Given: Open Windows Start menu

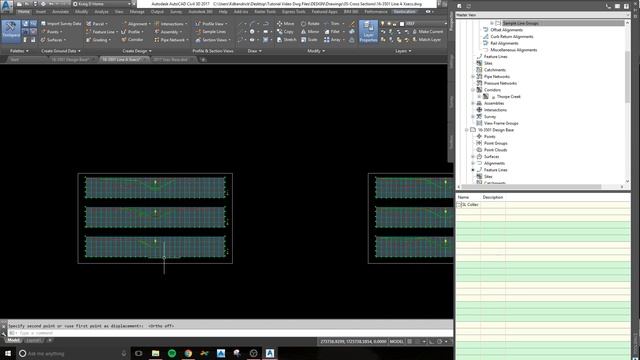Looking at the screenshot, I should click(x=8, y=353).
